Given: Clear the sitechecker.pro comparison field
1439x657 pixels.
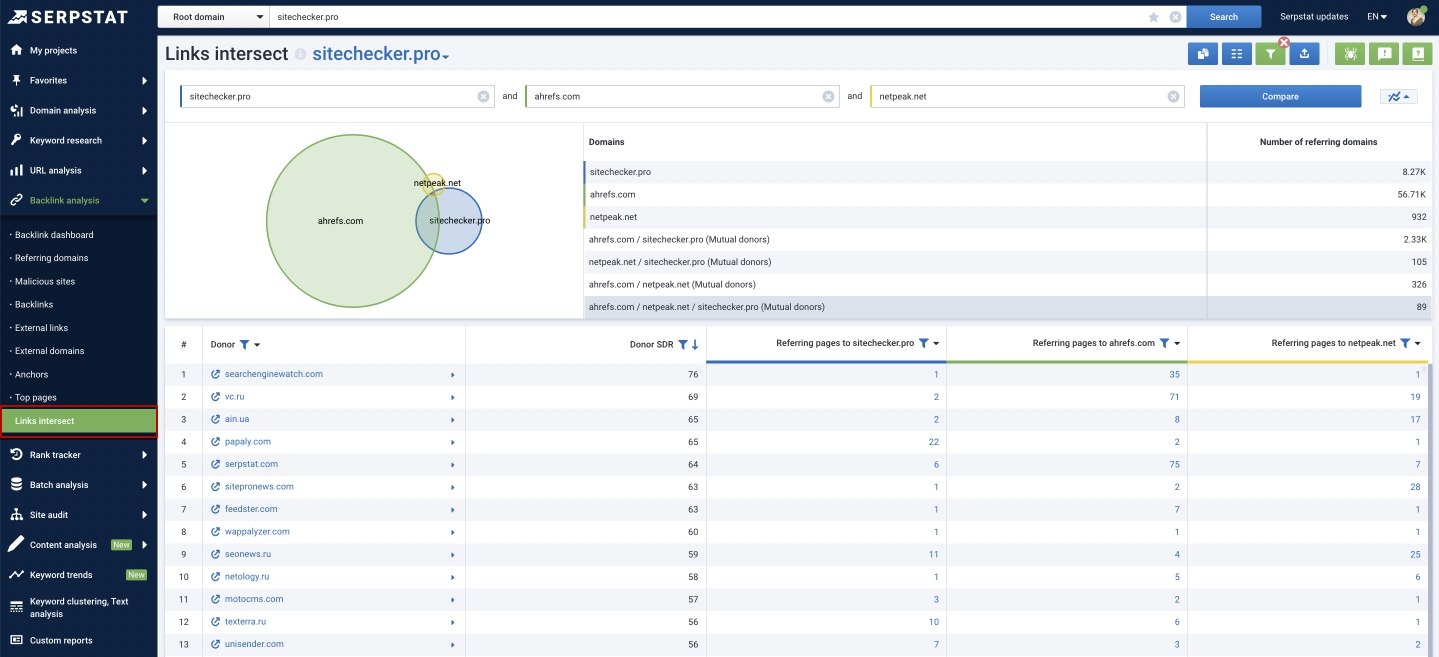Looking at the screenshot, I should [x=483, y=96].
